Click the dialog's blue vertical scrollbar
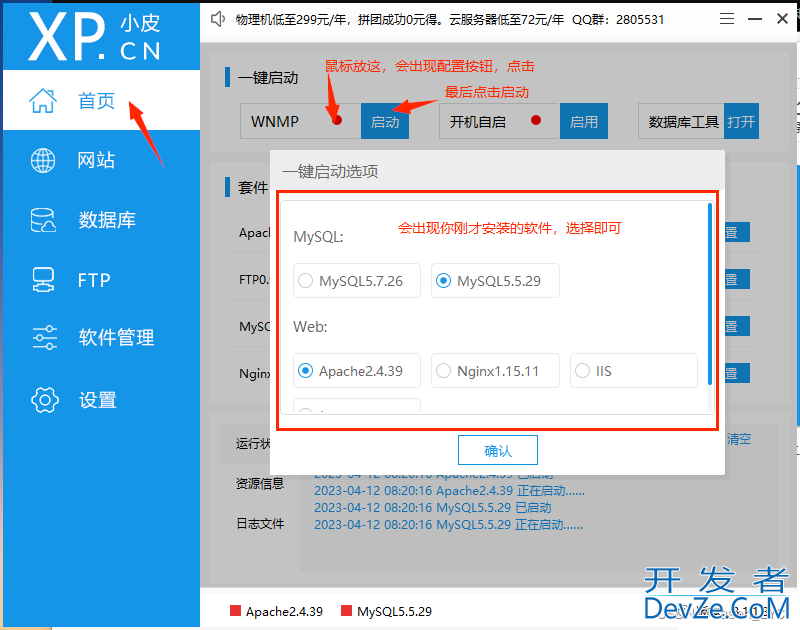Image resolution: width=800 pixels, height=630 pixels. tap(709, 294)
